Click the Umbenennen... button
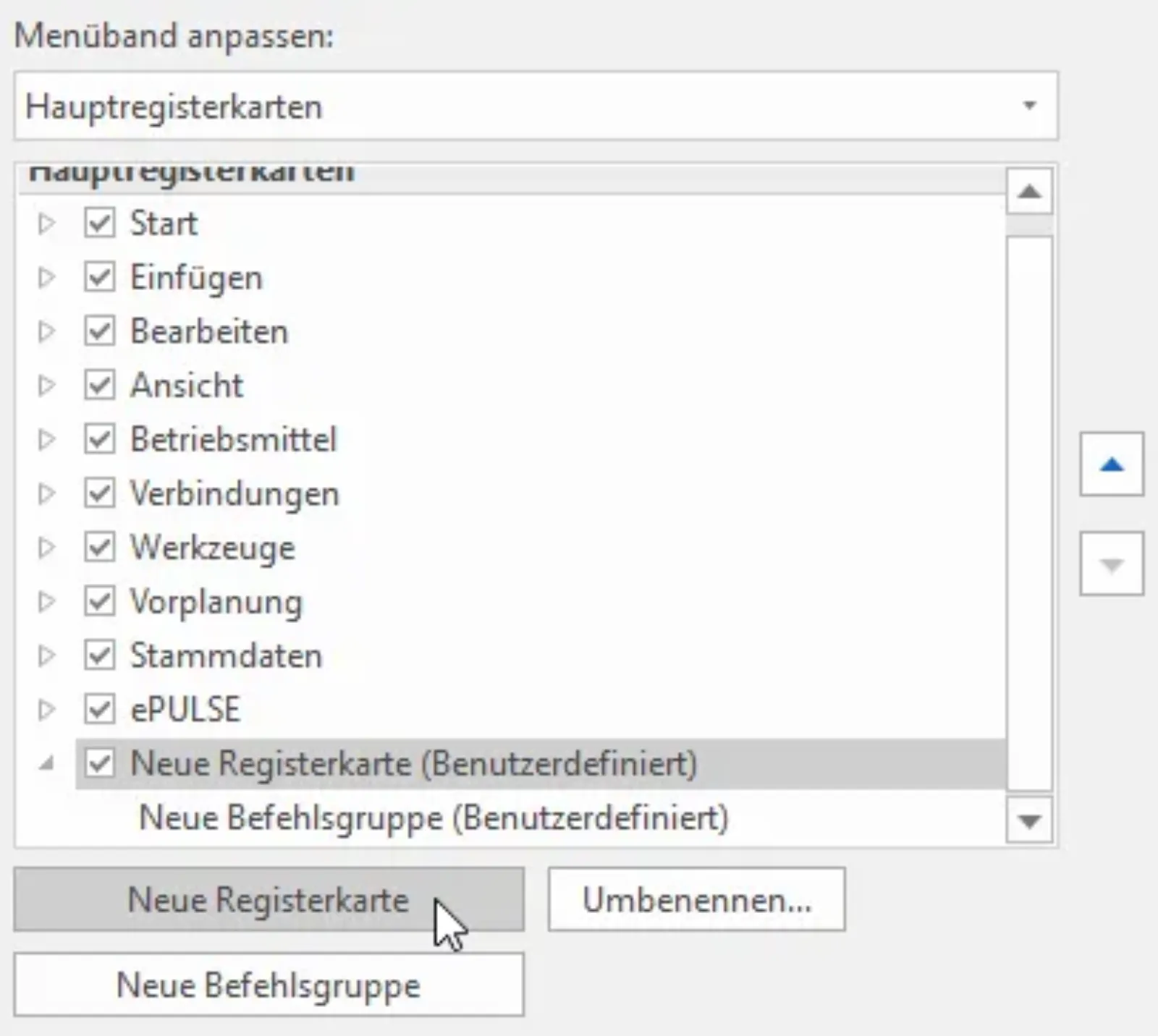Viewport: 1158px width, 1036px height. pos(696,899)
